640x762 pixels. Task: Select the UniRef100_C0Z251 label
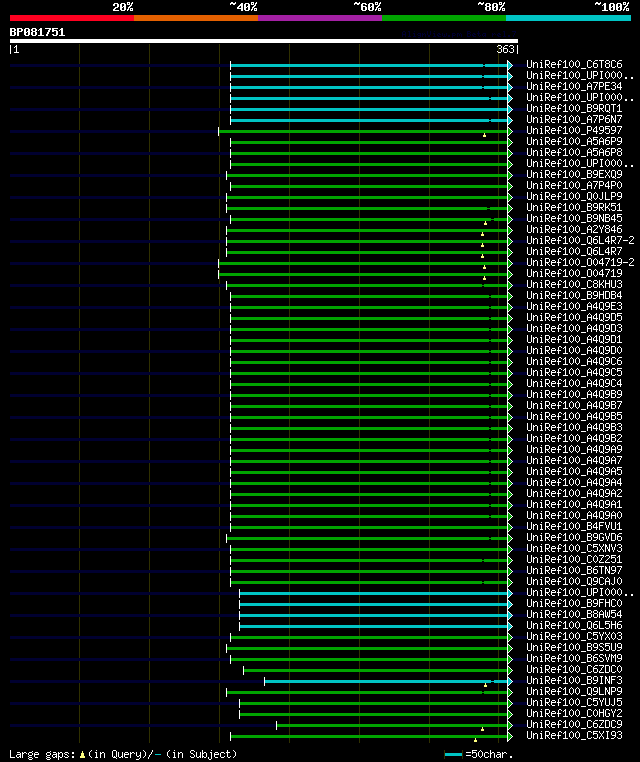click(574, 560)
